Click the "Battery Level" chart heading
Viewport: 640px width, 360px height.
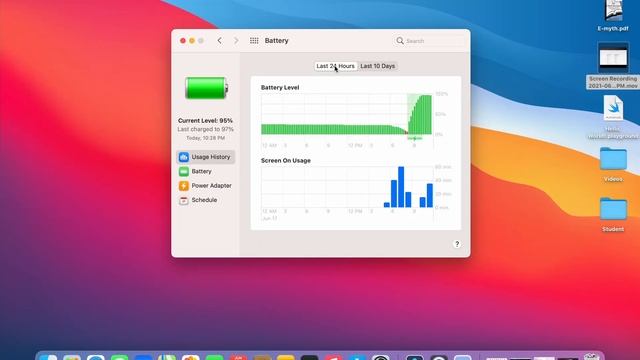click(x=280, y=87)
